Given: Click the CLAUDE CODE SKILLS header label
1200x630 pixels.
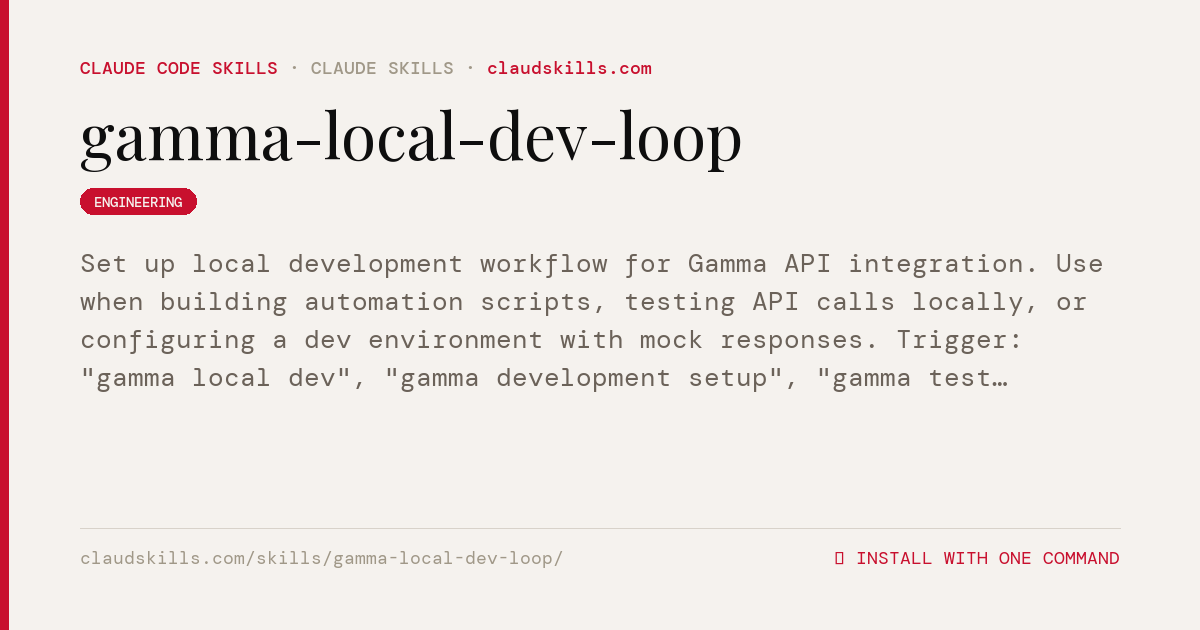Looking at the screenshot, I should tap(179, 68).
